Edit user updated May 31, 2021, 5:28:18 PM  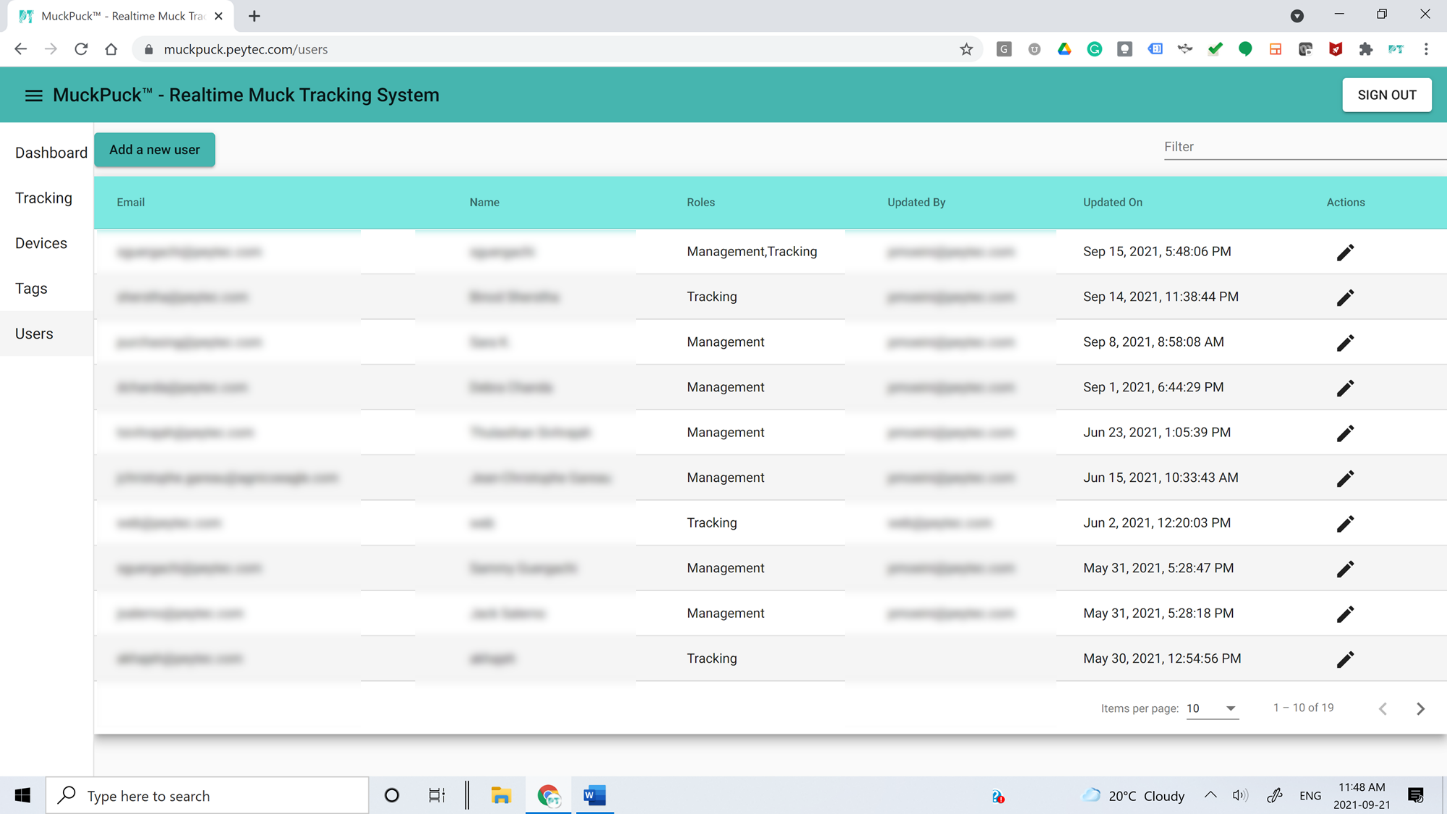(x=1345, y=614)
